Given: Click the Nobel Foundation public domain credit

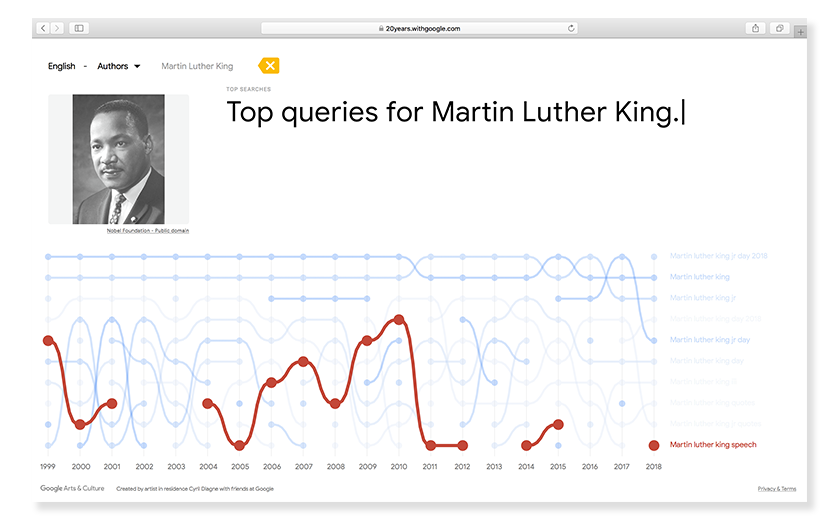Looking at the screenshot, I should point(148,230).
